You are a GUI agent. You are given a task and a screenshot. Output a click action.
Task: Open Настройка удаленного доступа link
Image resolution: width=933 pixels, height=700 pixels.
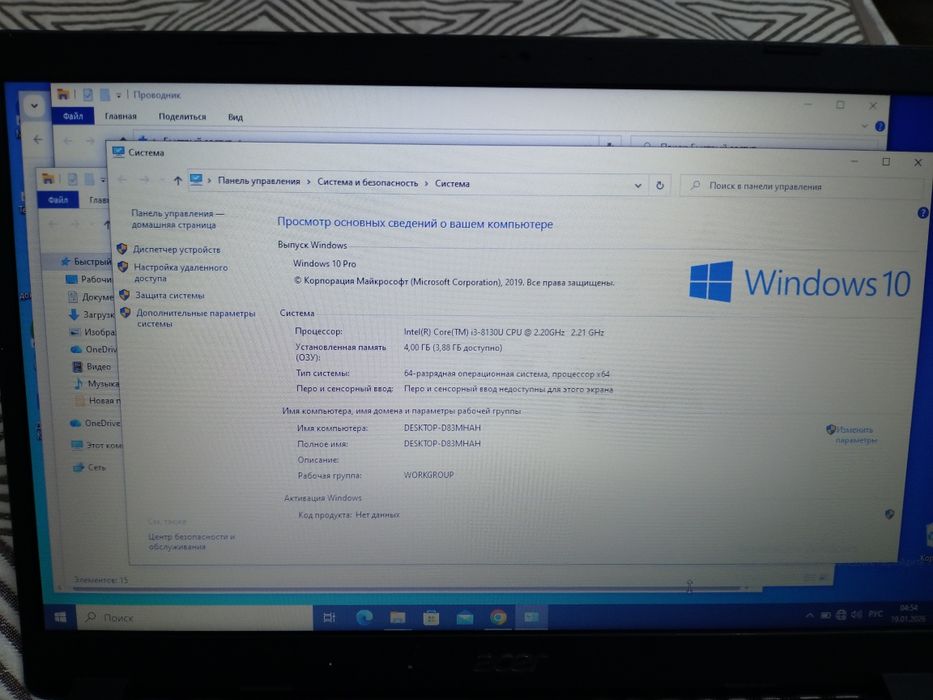pos(180,273)
